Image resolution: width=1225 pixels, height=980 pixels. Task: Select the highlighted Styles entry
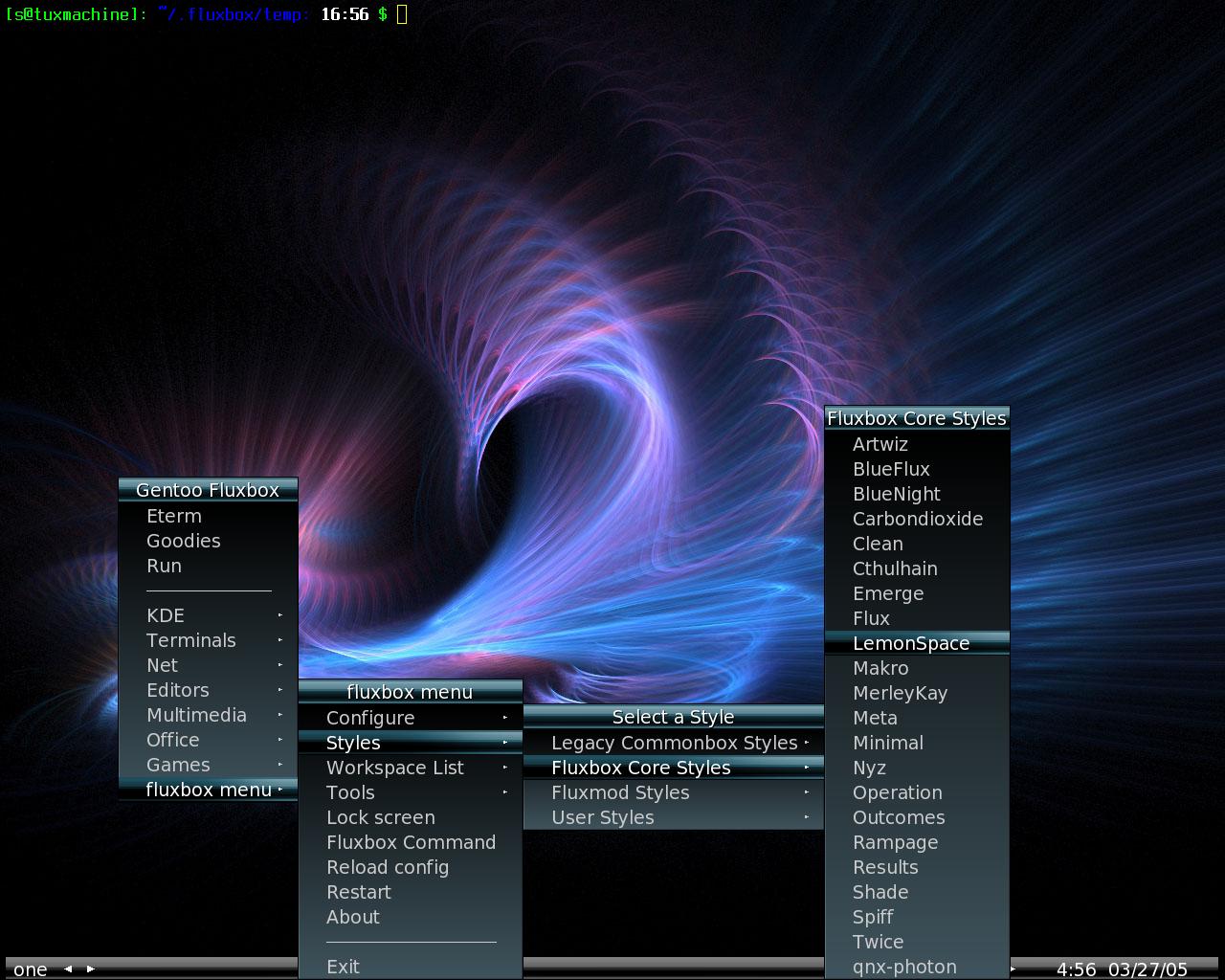411,743
